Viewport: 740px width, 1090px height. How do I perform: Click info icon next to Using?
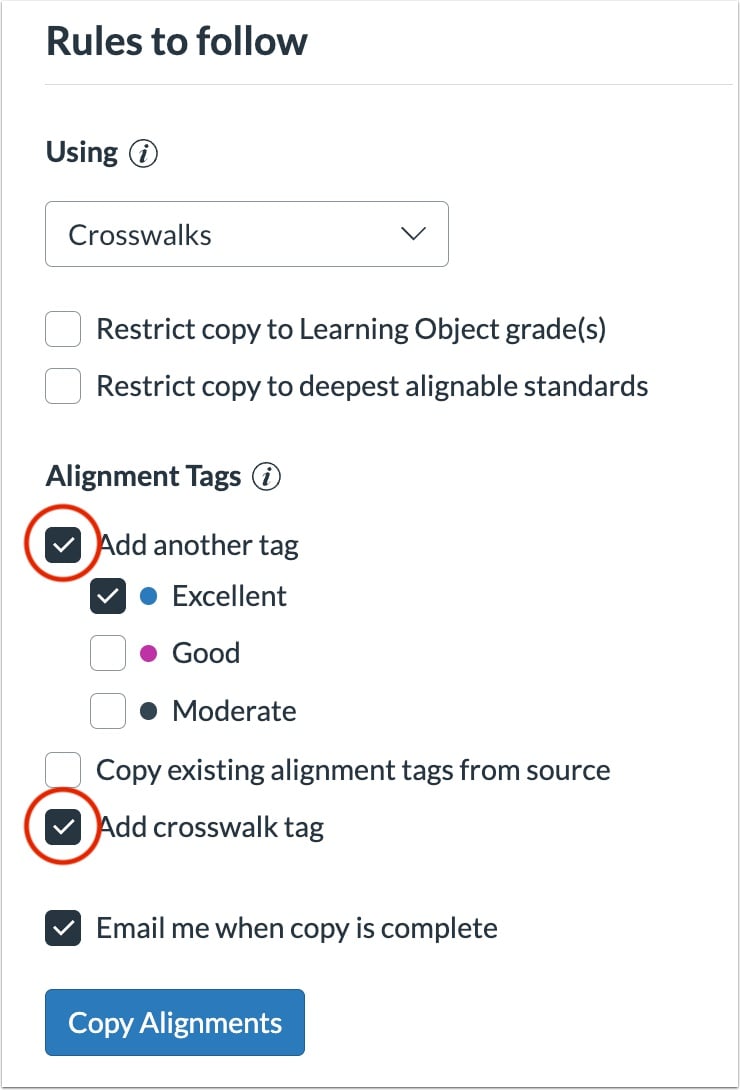click(143, 153)
